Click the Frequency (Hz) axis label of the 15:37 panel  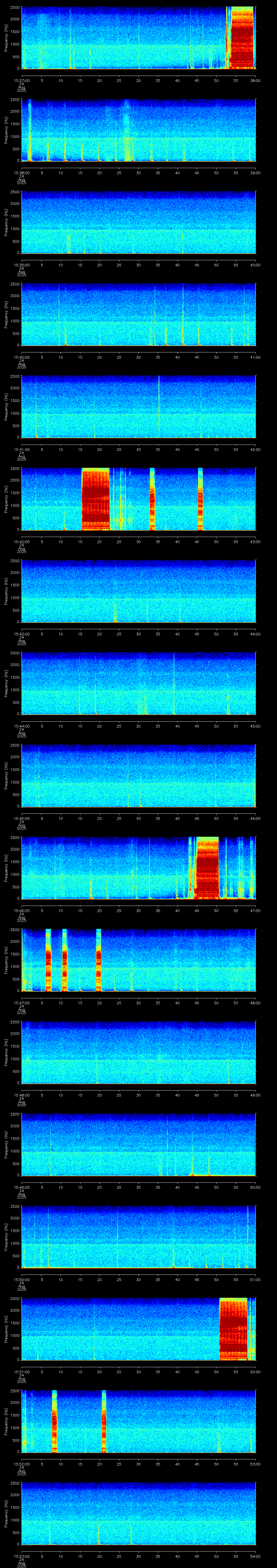(6, 38)
